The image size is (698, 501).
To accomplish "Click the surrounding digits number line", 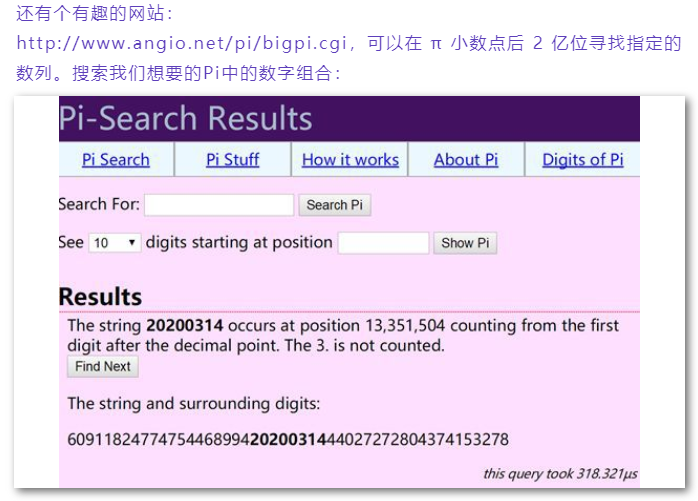I will tap(288, 440).
